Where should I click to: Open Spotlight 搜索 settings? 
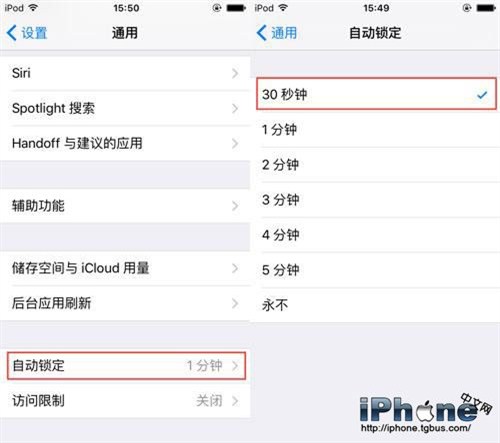coord(125,108)
